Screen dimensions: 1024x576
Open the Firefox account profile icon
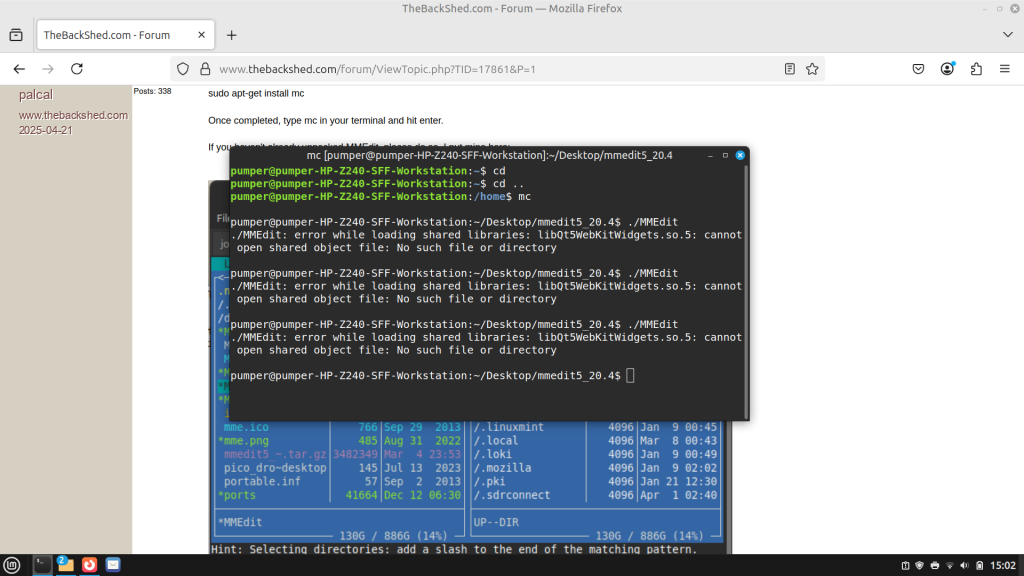(x=947, y=69)
